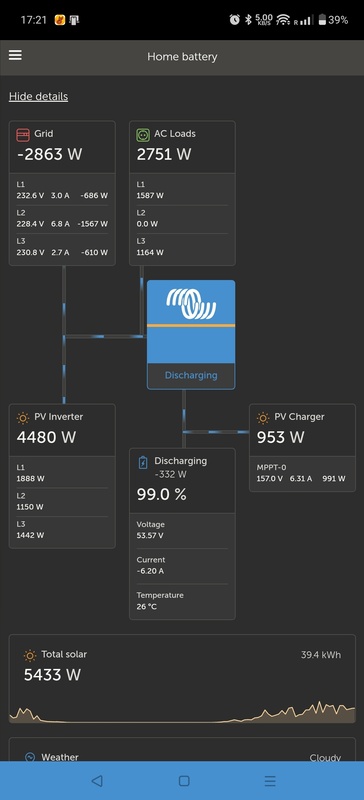The image size is (364, 800).
Task: Select MPPT-0 991 W reading
Action: [334, 479]
